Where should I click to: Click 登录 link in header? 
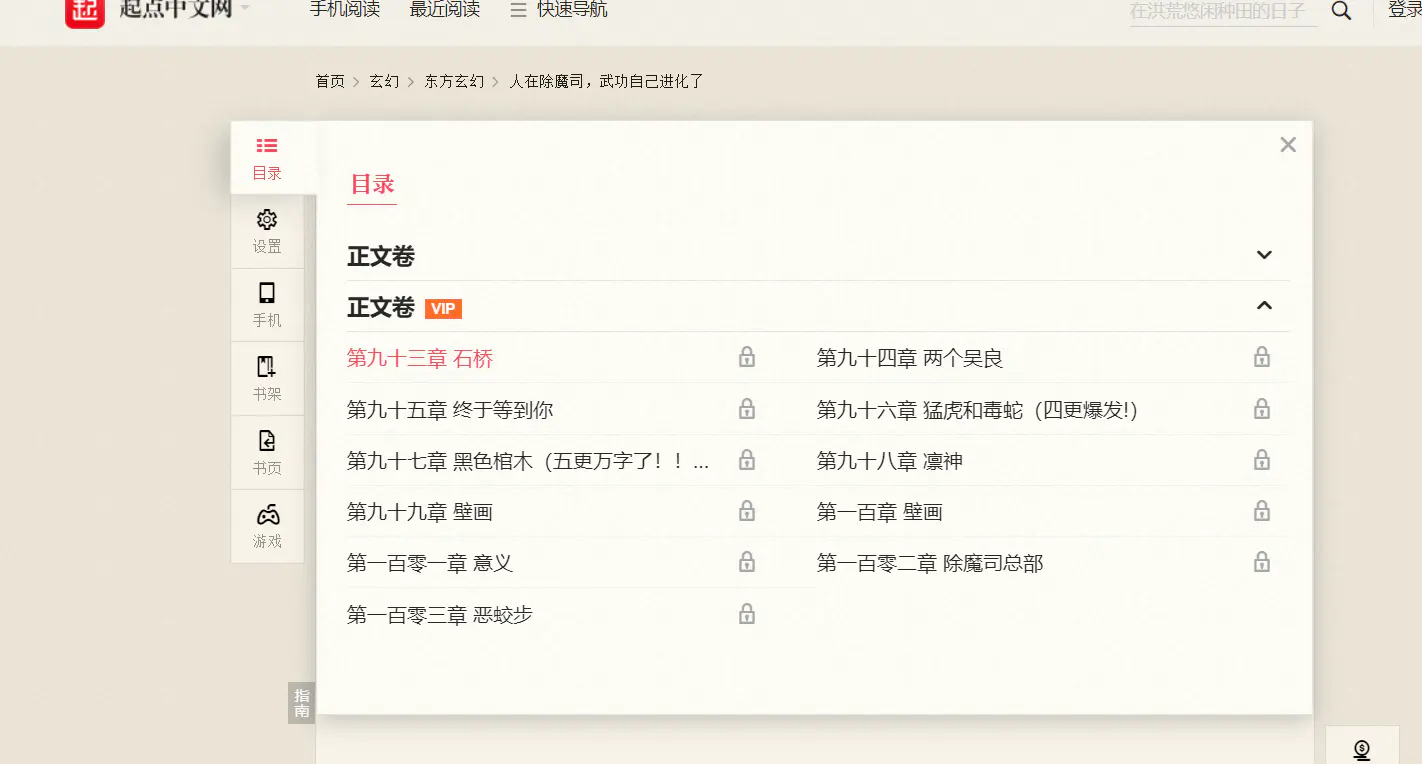coord(1404,10)
